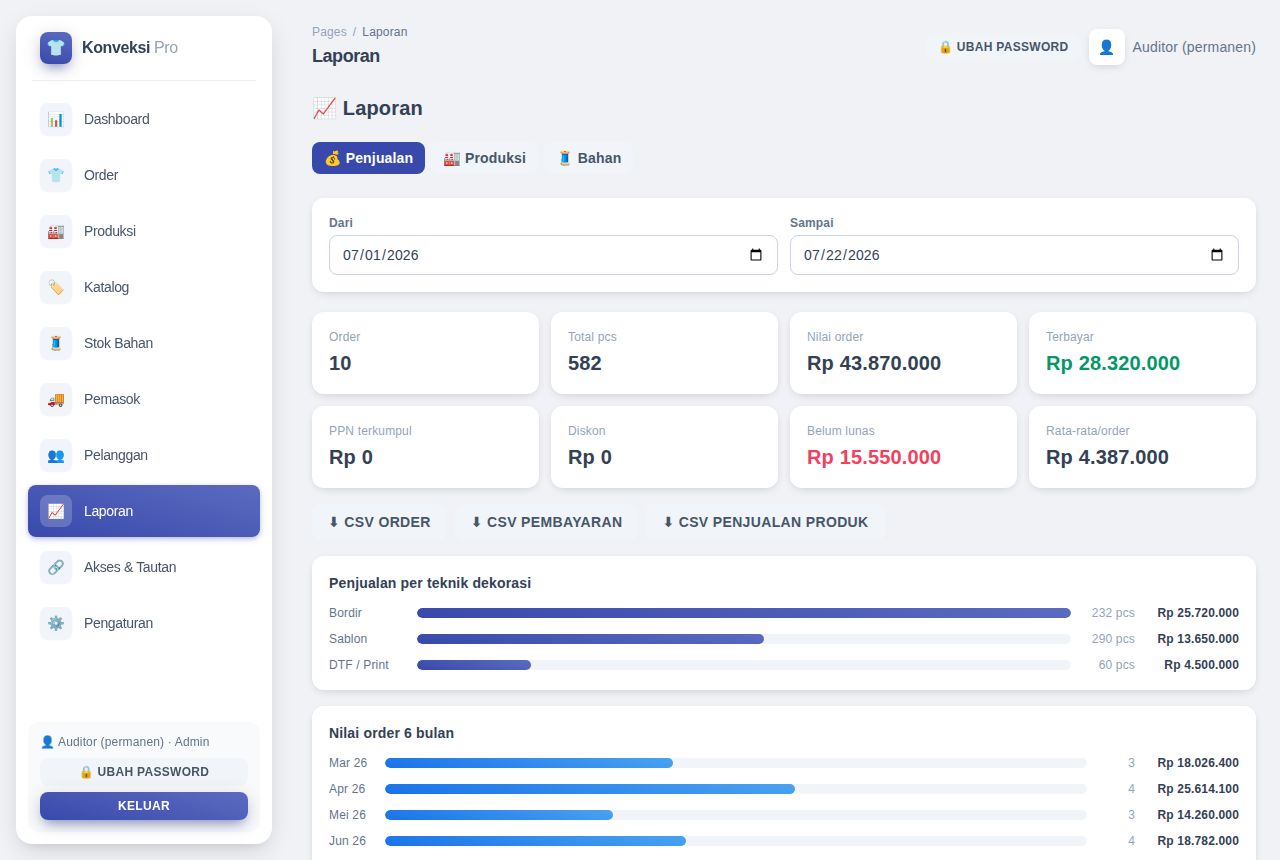Viewport: 1280px width, 860px height.
Task: Open the Dari date calendar picker
Action: tap(756, 255)
